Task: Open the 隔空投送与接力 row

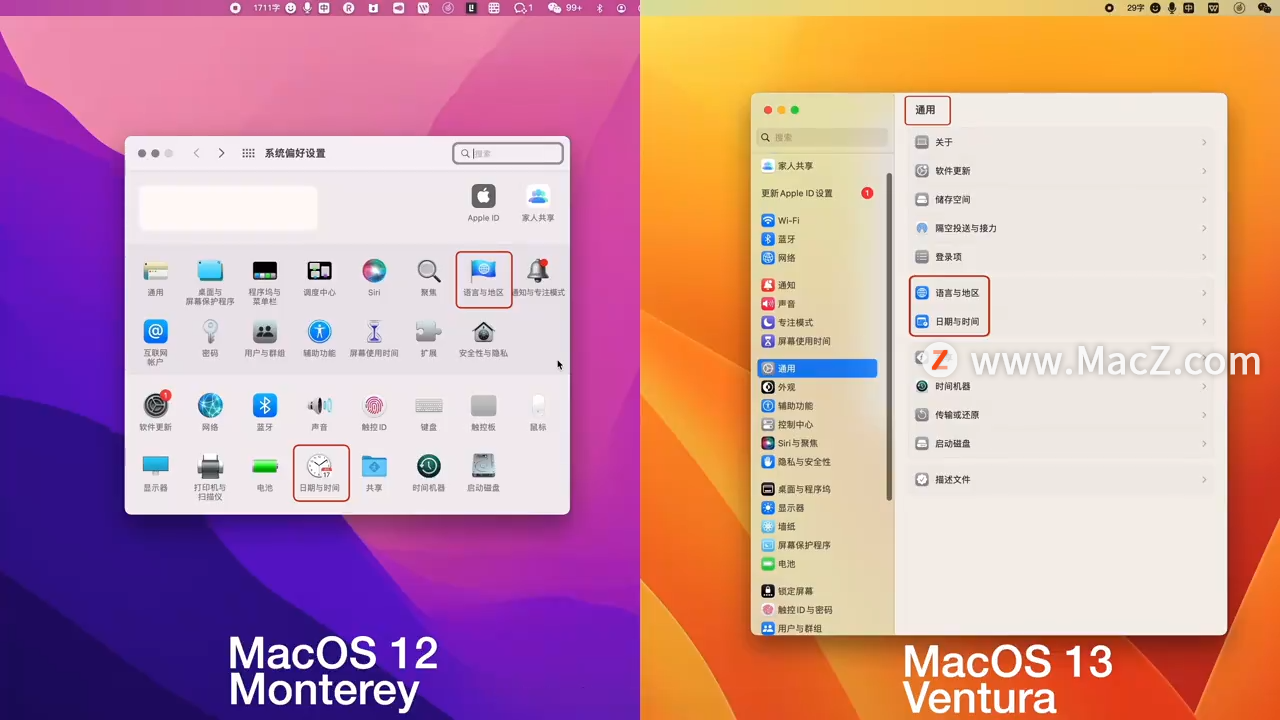Action: [x=1061, y=228]
